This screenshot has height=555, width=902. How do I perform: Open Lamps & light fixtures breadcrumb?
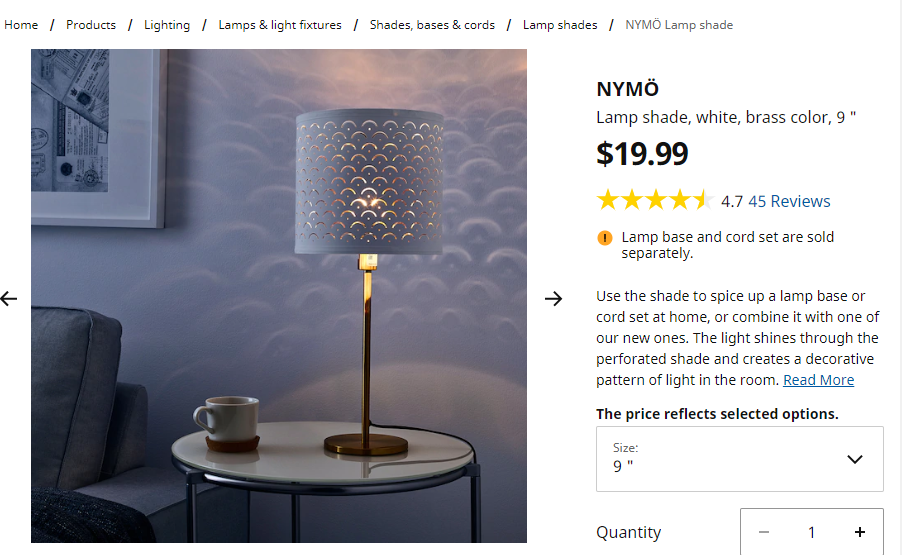click(x=280, y=25)
